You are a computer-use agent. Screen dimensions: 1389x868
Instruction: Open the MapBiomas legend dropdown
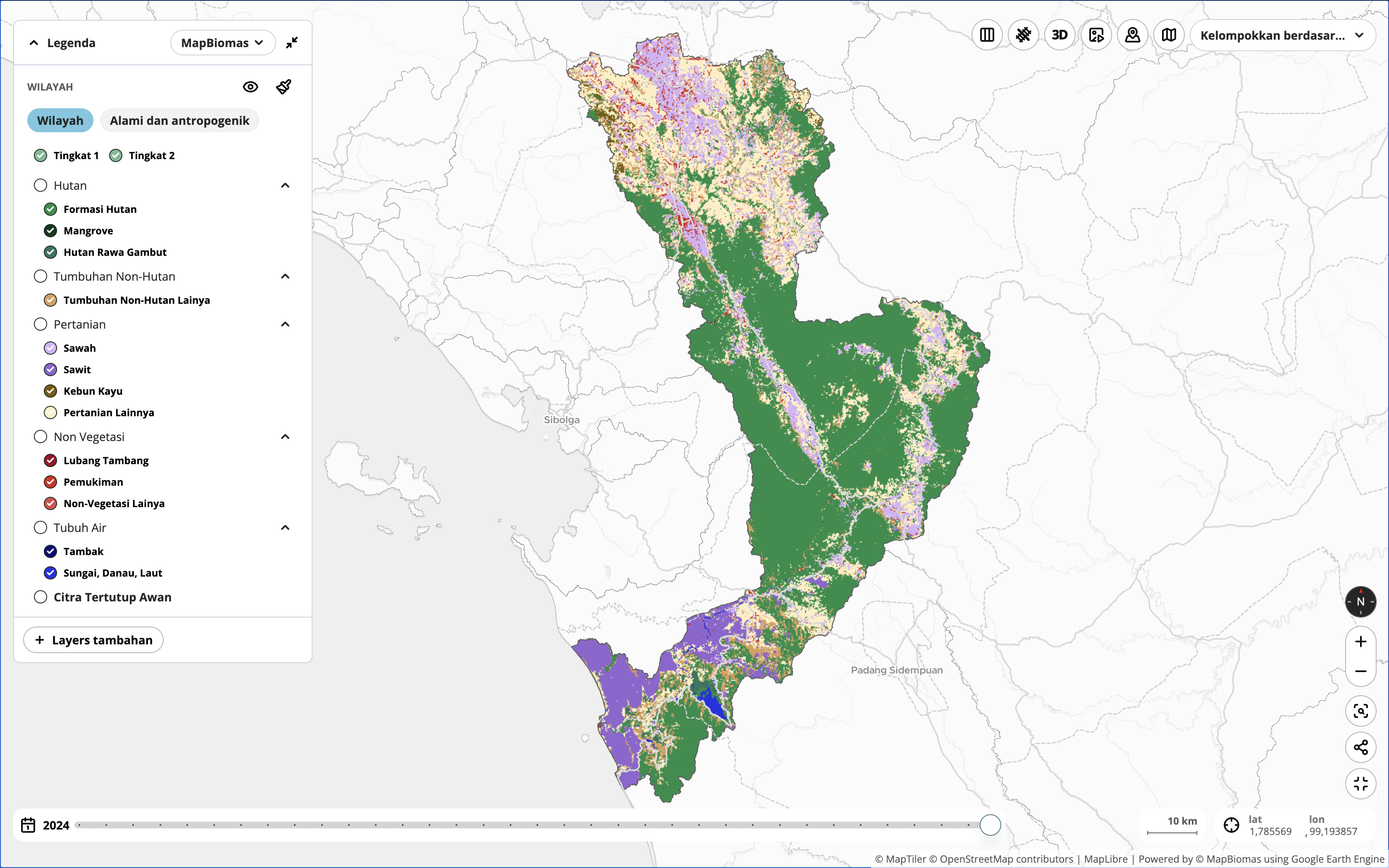tap(223, 43)
